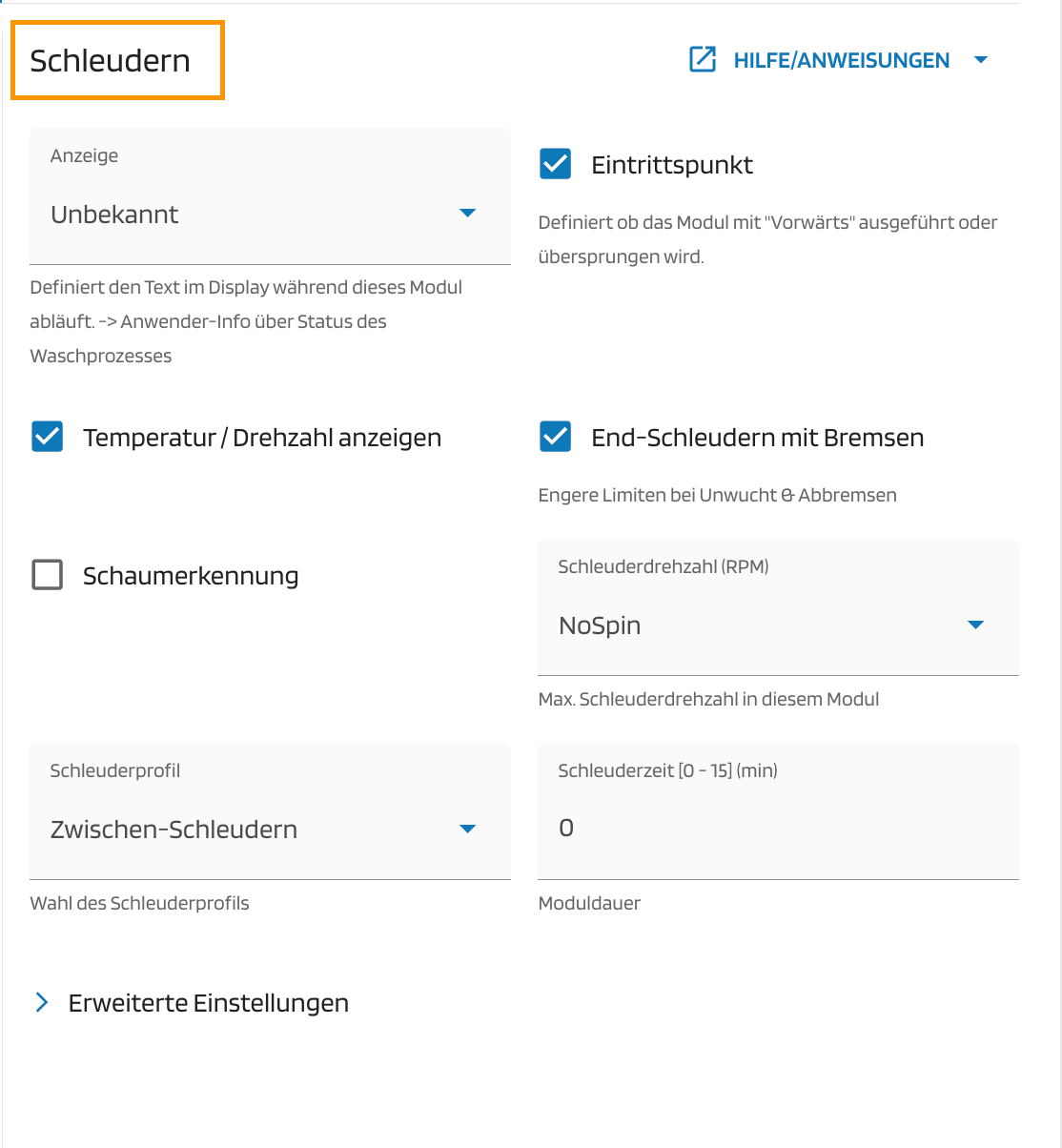Click the checkmark icon in End-Schleudern mit Bremsen
The width and height of the screenshot is (1062, 1148).
click(554, 437)
